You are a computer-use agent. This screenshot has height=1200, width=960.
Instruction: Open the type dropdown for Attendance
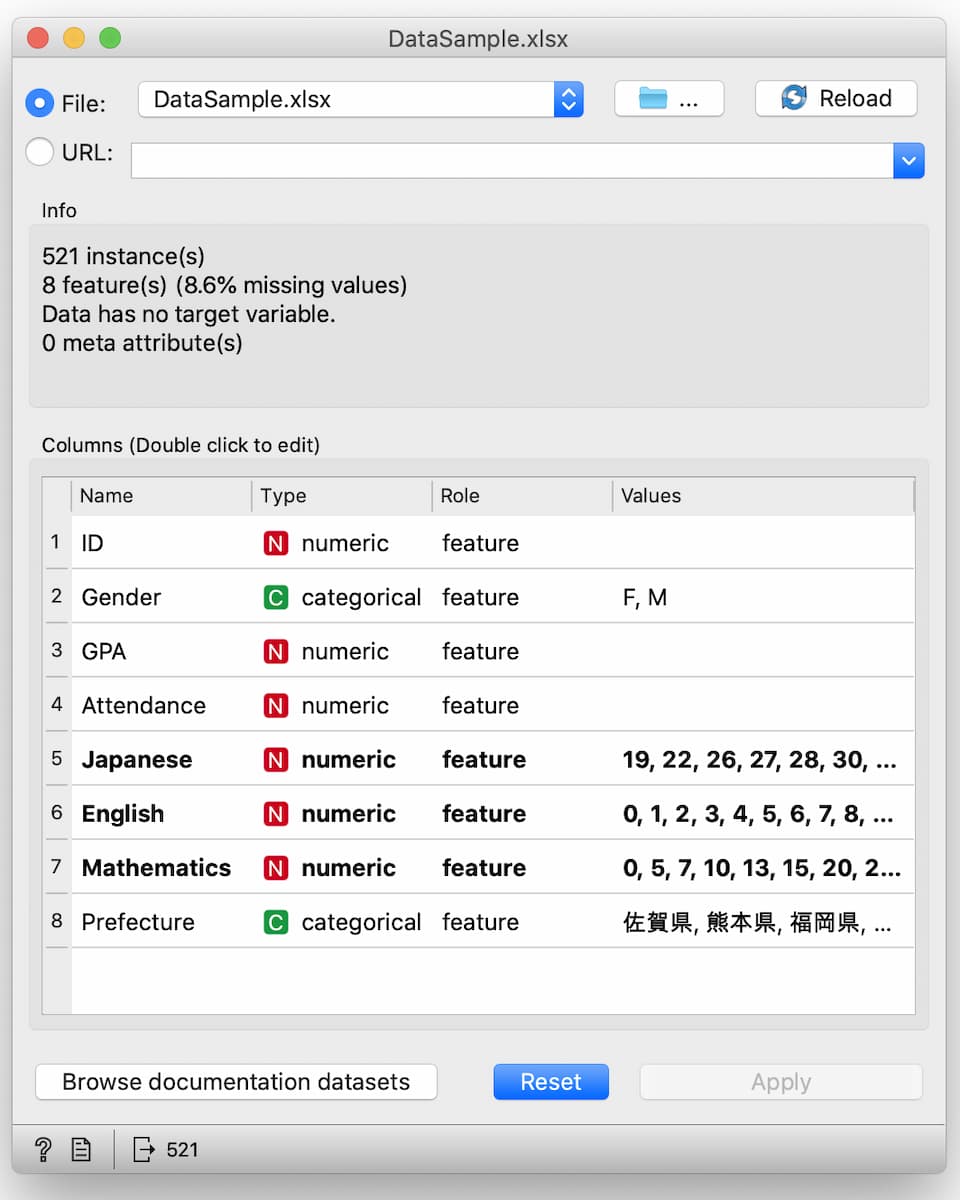[340, 706]
